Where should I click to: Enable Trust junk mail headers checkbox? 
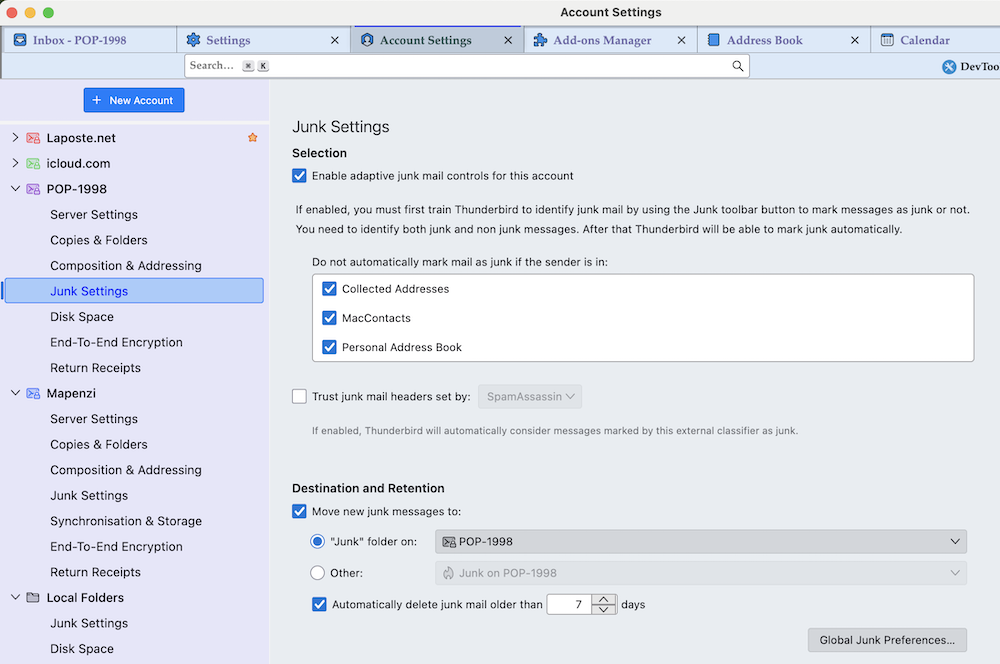(299, 396)
